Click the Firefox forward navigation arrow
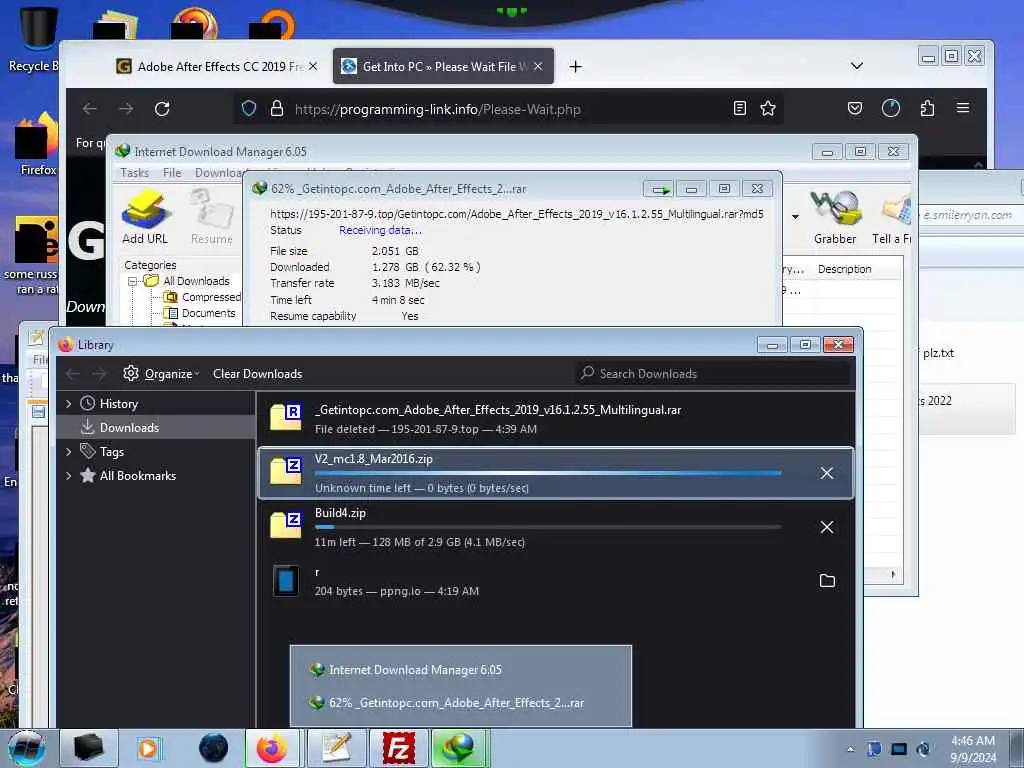Screen dimensions: 1024x768 click(126, 108)
